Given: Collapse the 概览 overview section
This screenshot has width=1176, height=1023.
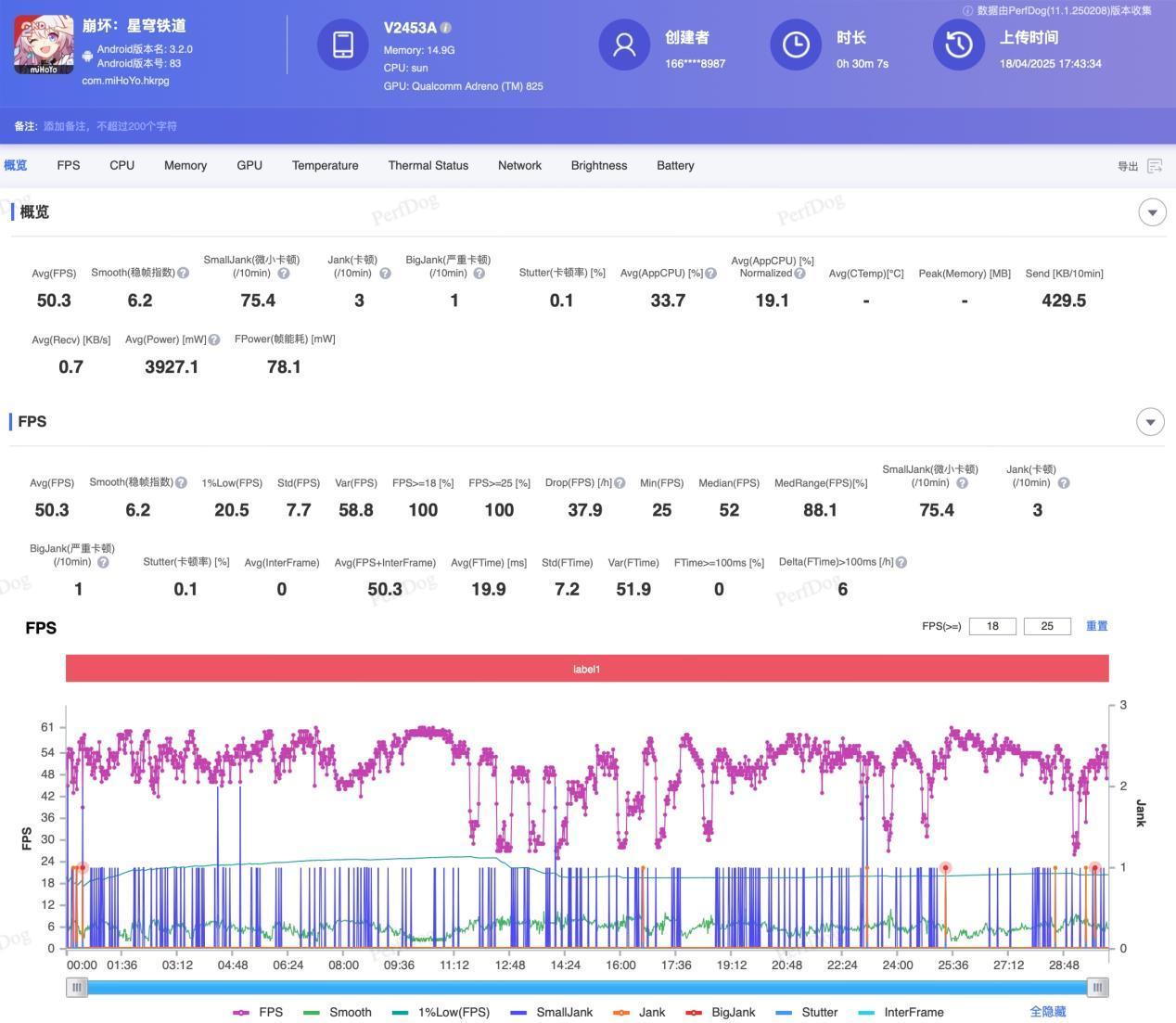Looking at the screenshot, I should 1152,212.
